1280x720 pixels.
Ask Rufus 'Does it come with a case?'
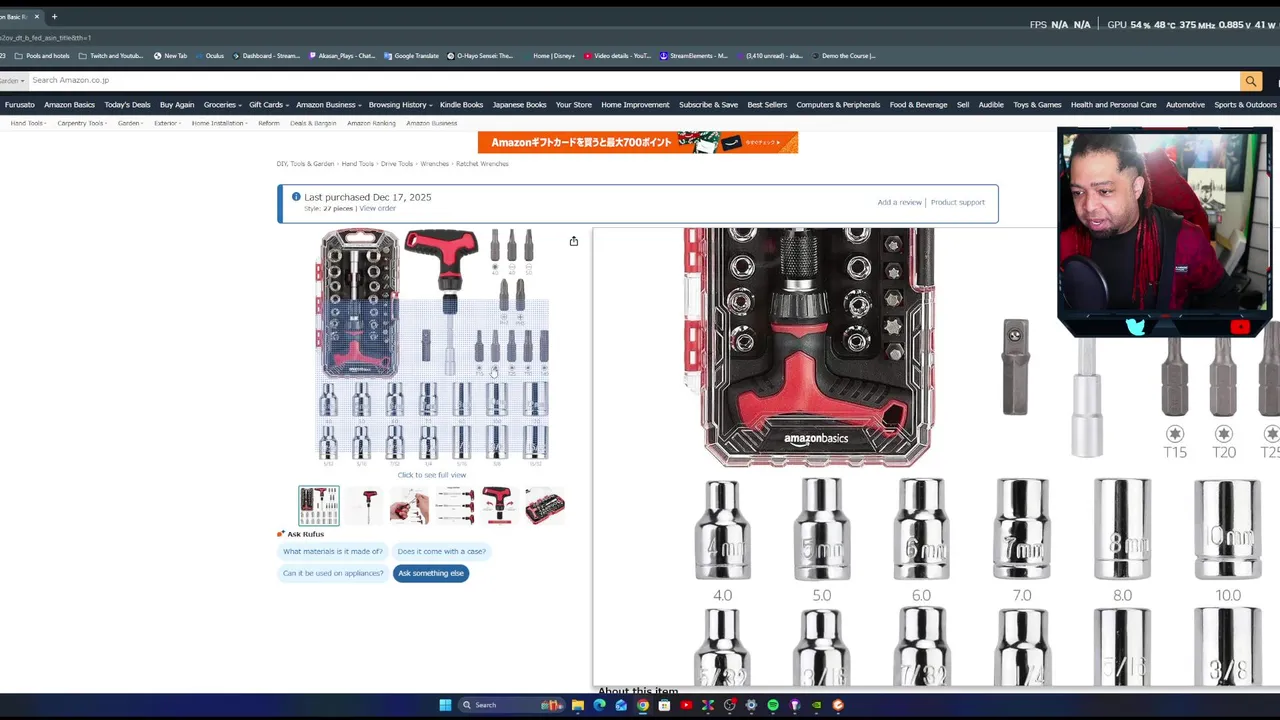441,551
